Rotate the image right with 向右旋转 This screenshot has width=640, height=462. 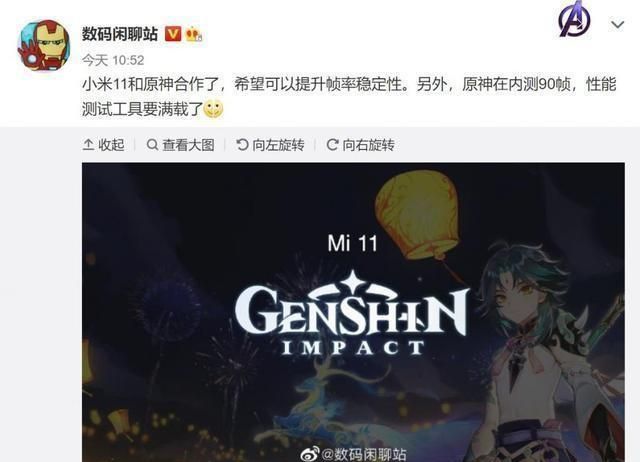360,145
